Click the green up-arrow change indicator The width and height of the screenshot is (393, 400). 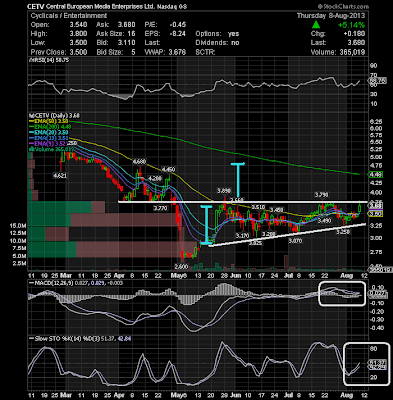316,25
